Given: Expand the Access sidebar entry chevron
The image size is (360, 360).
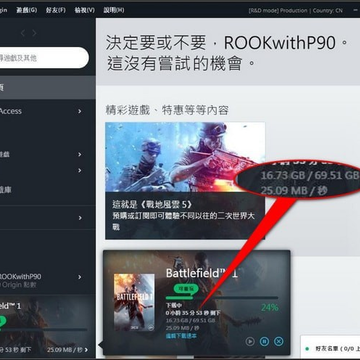Looking at the screenshot, I should (x=80, y=111).
